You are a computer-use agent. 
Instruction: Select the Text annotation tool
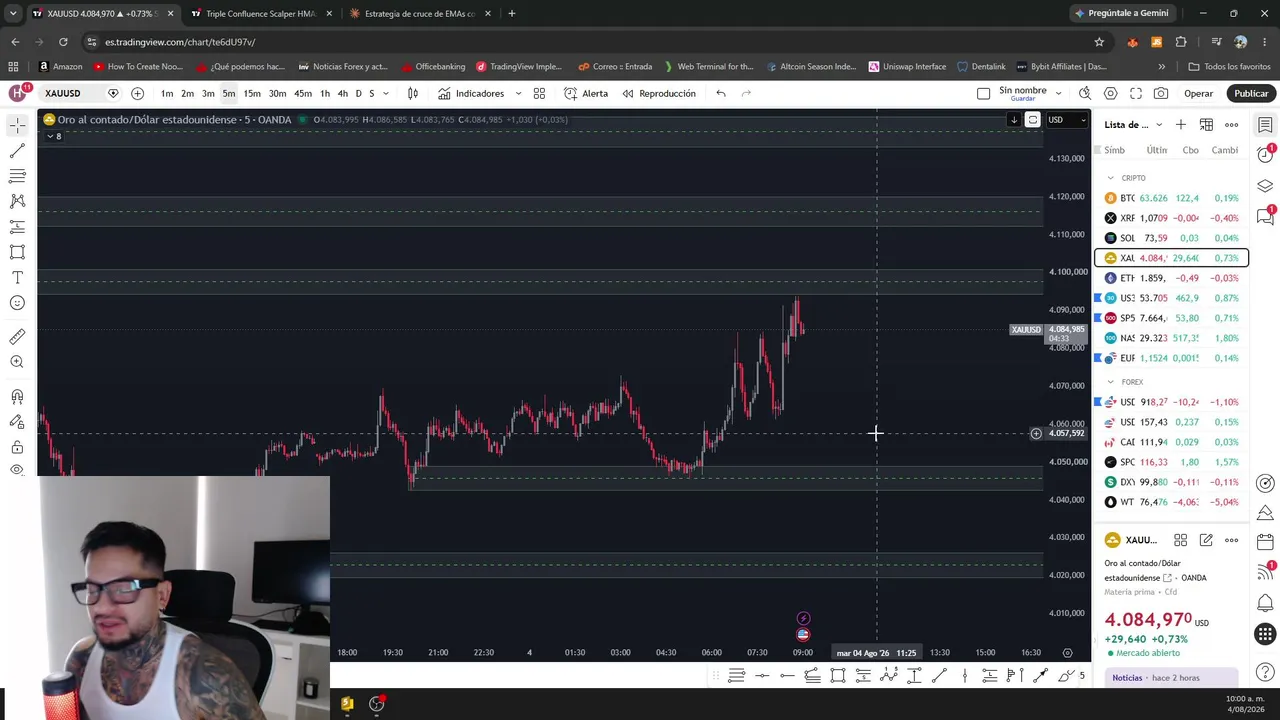coord(17,277)
